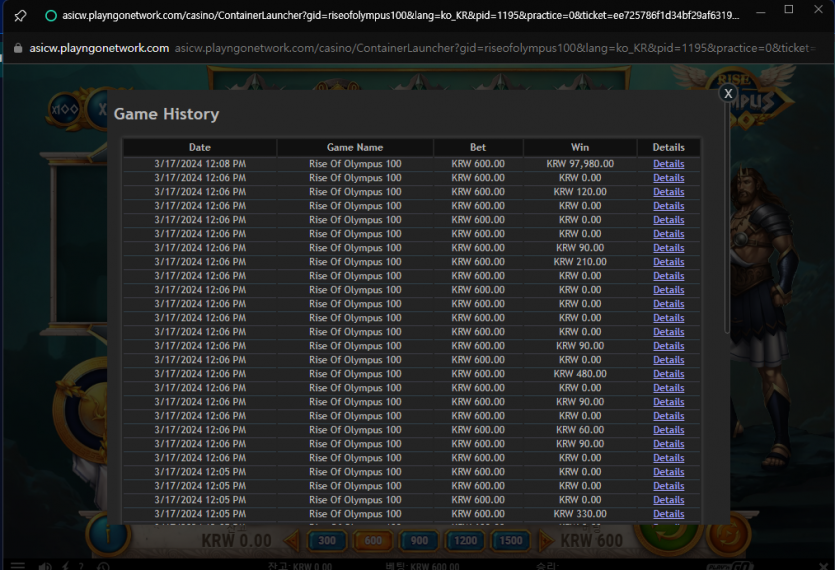Click the Game History vertical scrollbar
This screenshot has height=570, width=835.
tap(727, 218)
